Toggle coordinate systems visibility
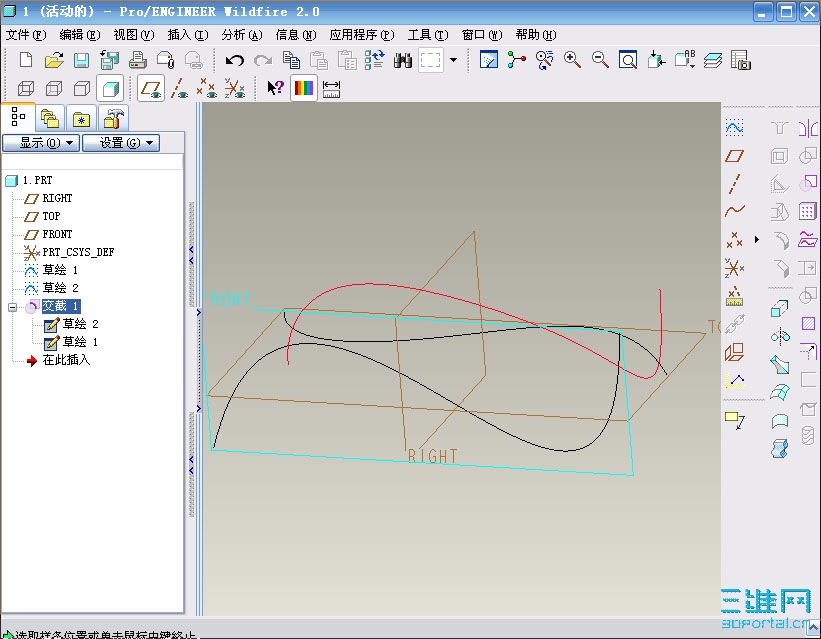Screen dimensions: 821x639 click(235, 88)
